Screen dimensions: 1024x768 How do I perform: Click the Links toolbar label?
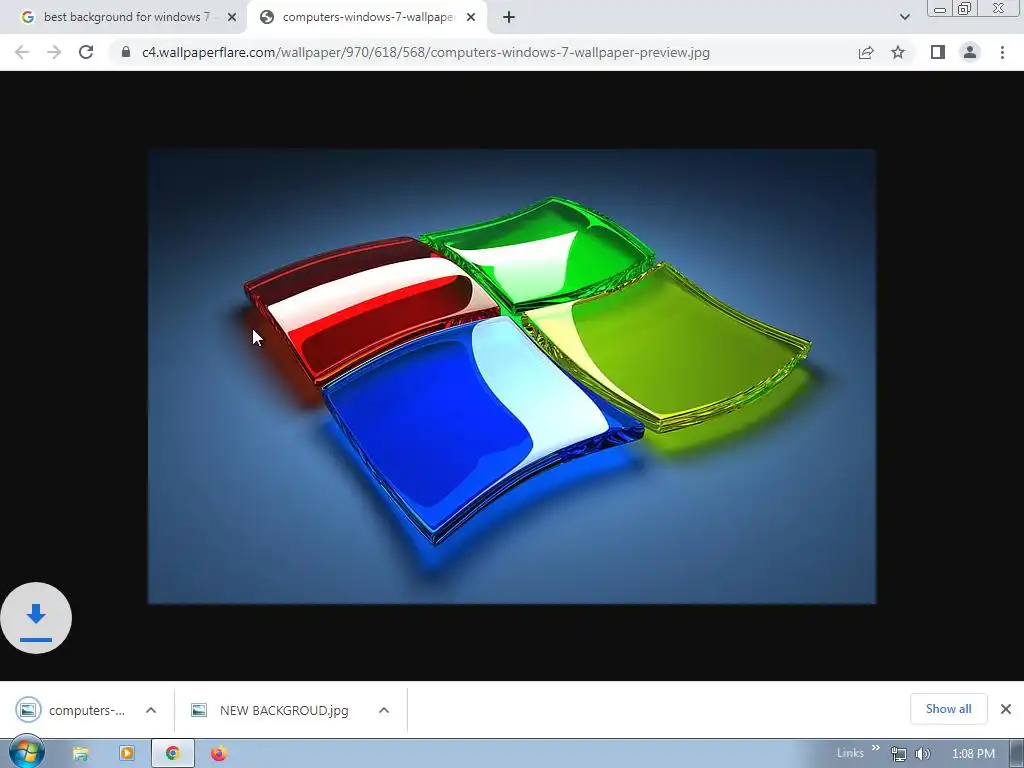[x=850, y=753]
